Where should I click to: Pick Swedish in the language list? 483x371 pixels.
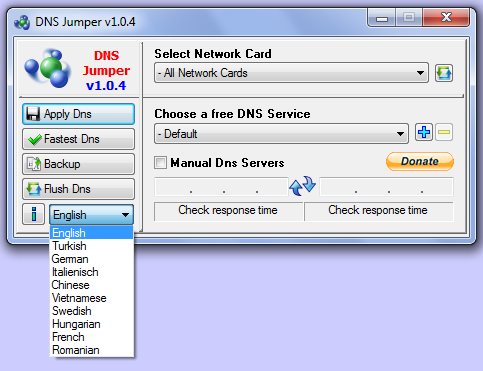[x=91, y=311]
